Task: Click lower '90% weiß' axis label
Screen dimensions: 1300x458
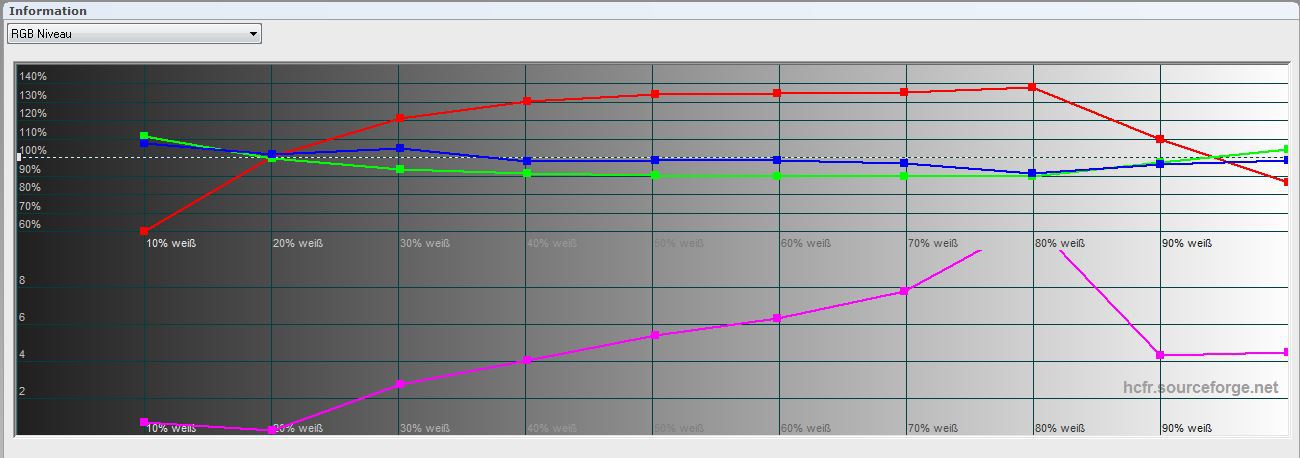Action: 1187,428
